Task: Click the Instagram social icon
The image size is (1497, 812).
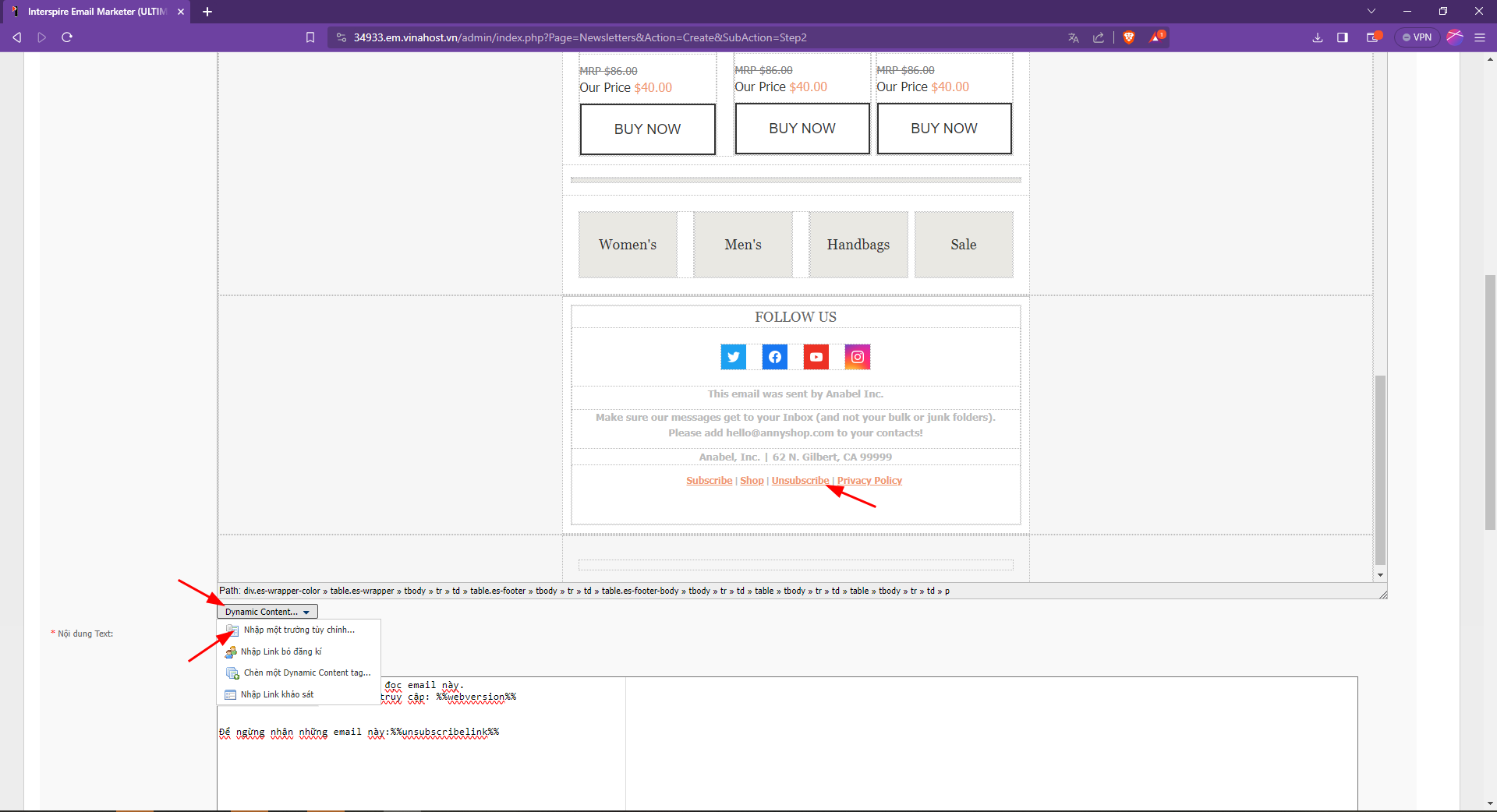Action: (857, 357)
